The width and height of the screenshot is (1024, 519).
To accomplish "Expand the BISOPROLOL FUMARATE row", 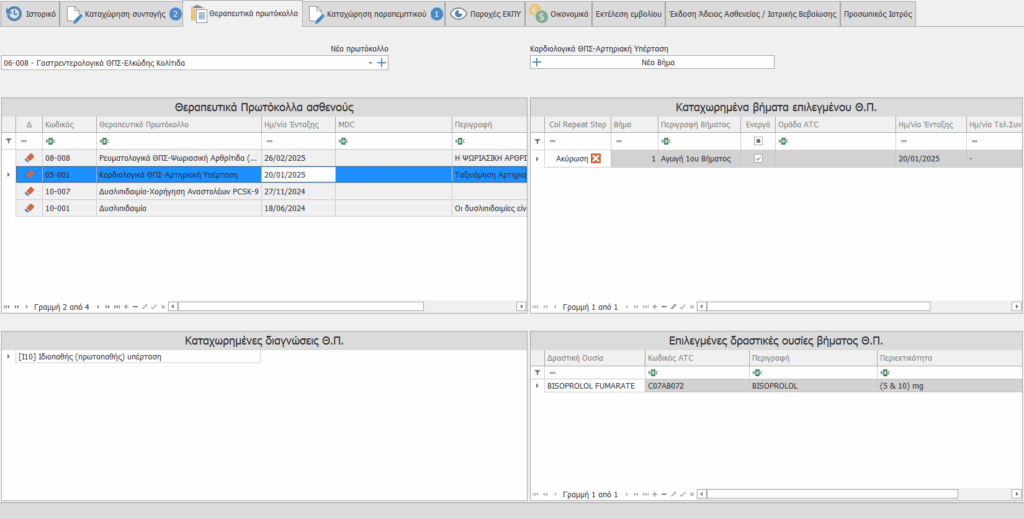I will click(x=537, y=386).
